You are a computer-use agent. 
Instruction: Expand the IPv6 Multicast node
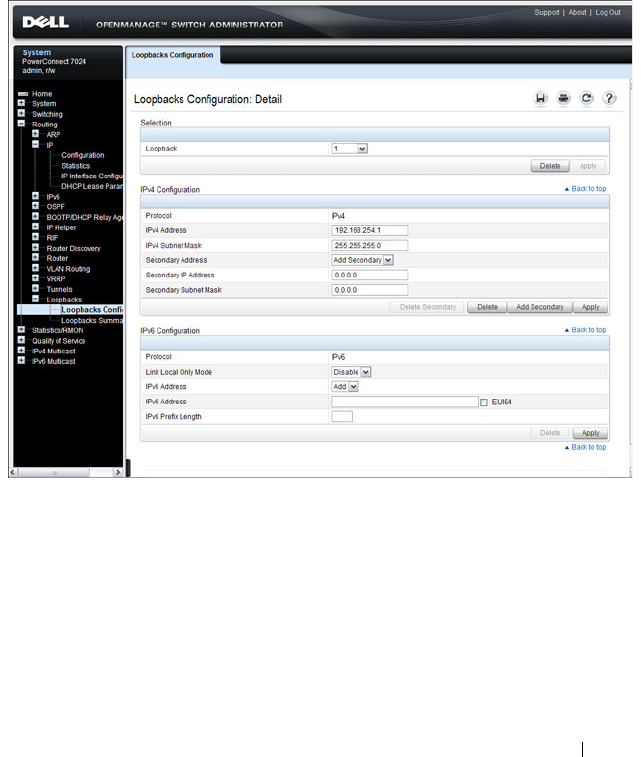point(21,361)
